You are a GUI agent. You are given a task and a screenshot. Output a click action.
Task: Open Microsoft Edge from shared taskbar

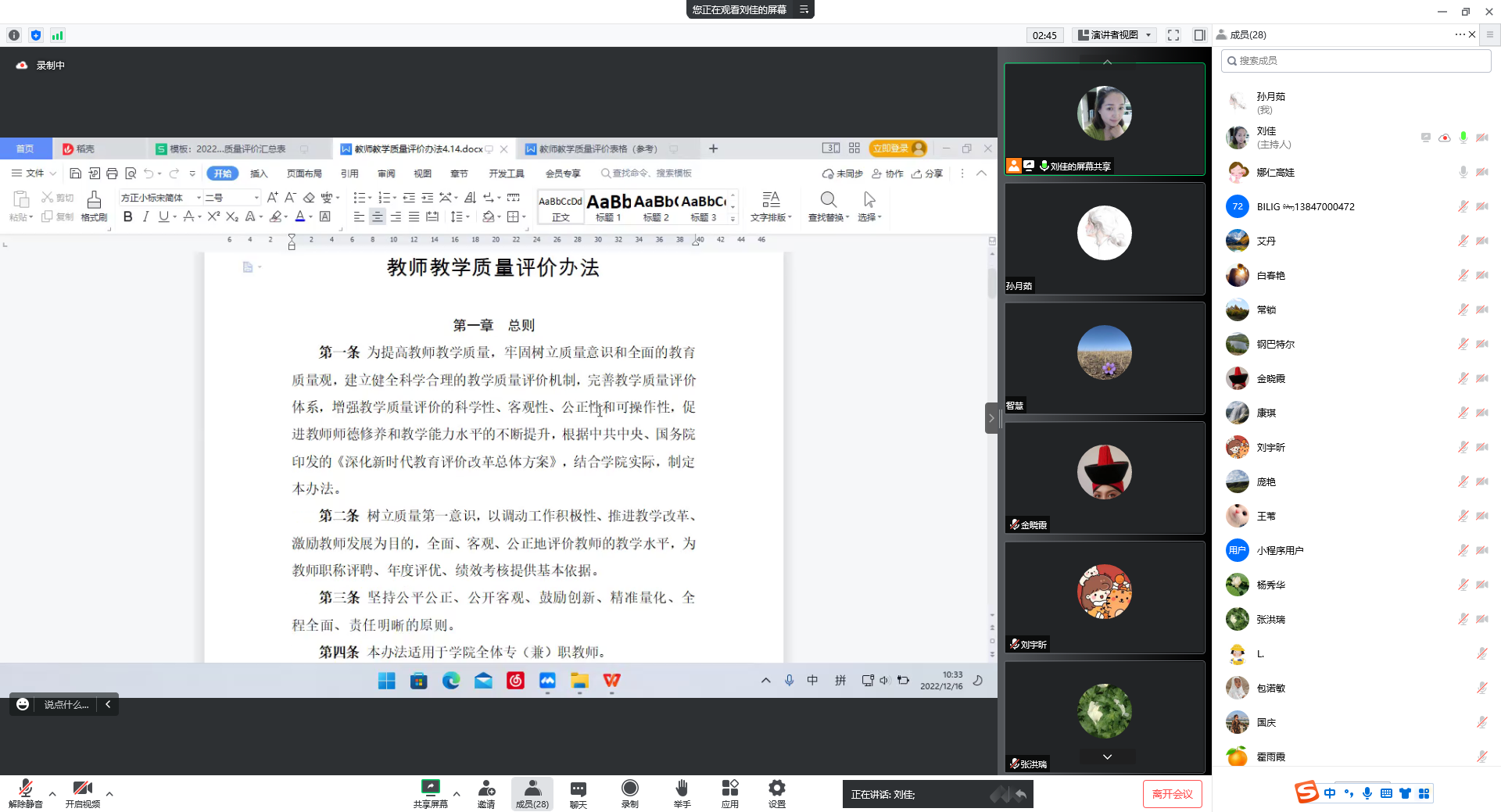click(x=451, y=681)
